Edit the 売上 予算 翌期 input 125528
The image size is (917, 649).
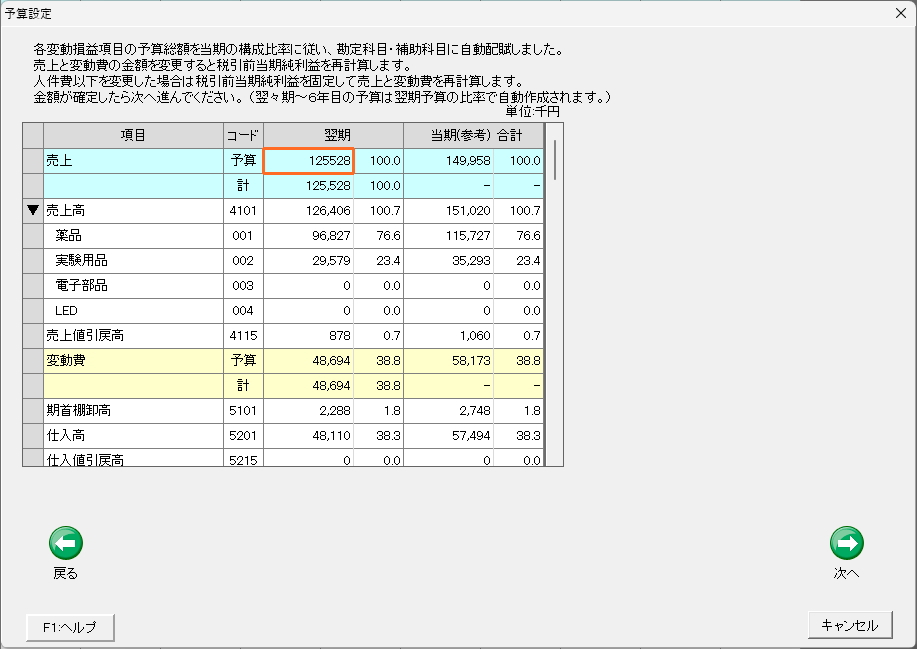pos(309,161)
